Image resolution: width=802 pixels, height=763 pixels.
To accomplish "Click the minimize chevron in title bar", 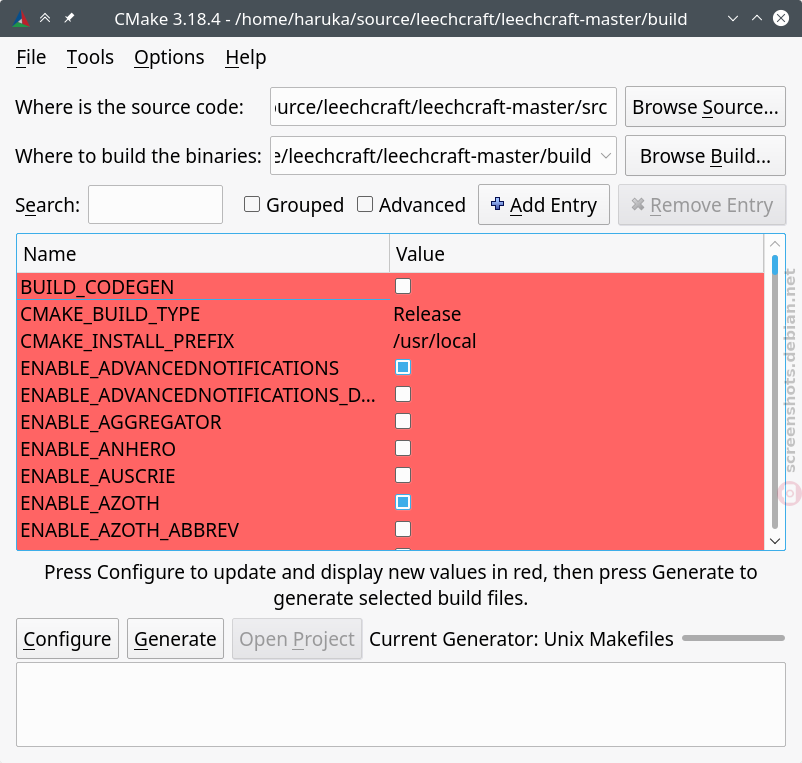I will 732,18.
